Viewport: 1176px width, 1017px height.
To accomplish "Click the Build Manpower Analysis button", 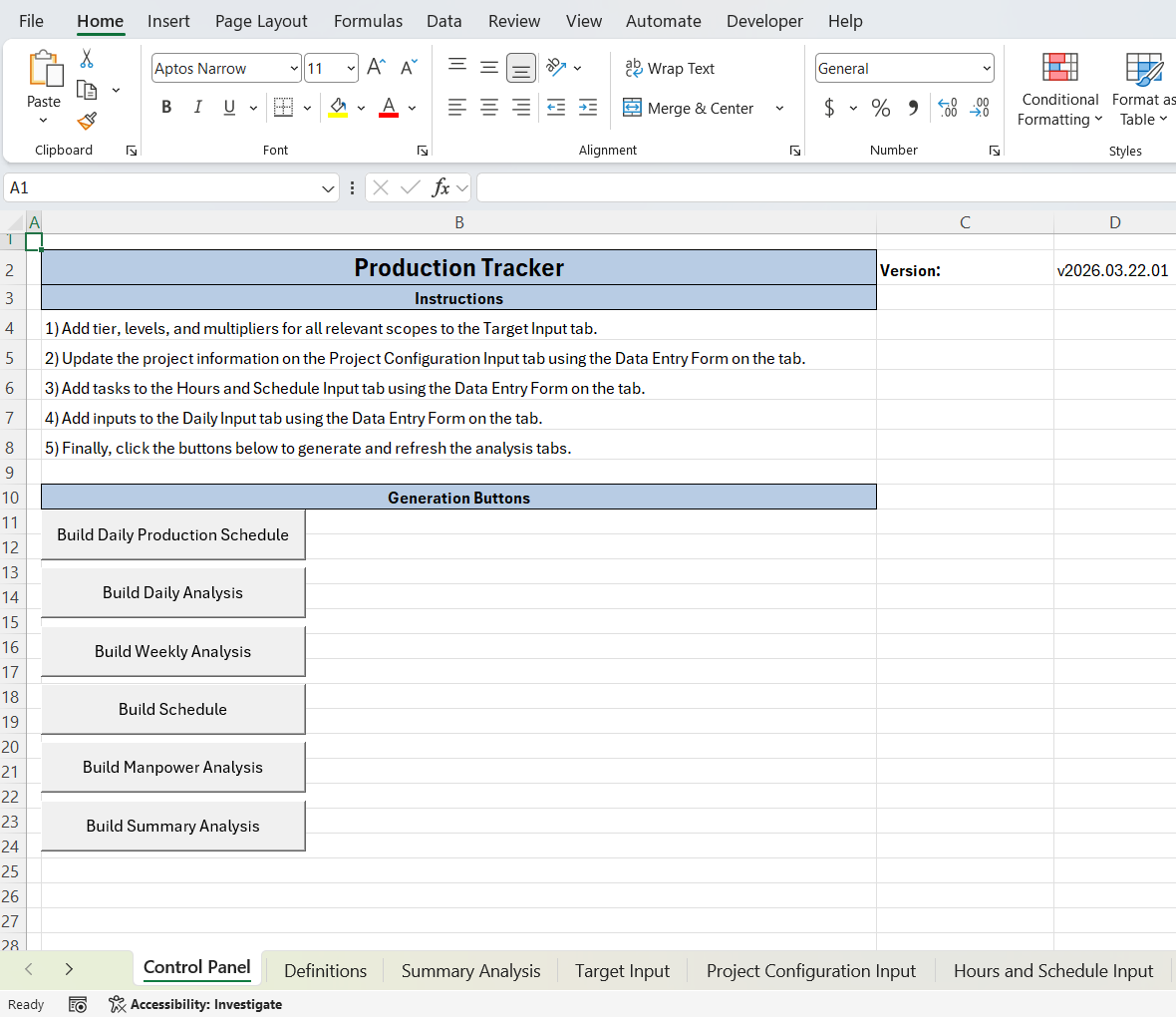I will point(172,767).
